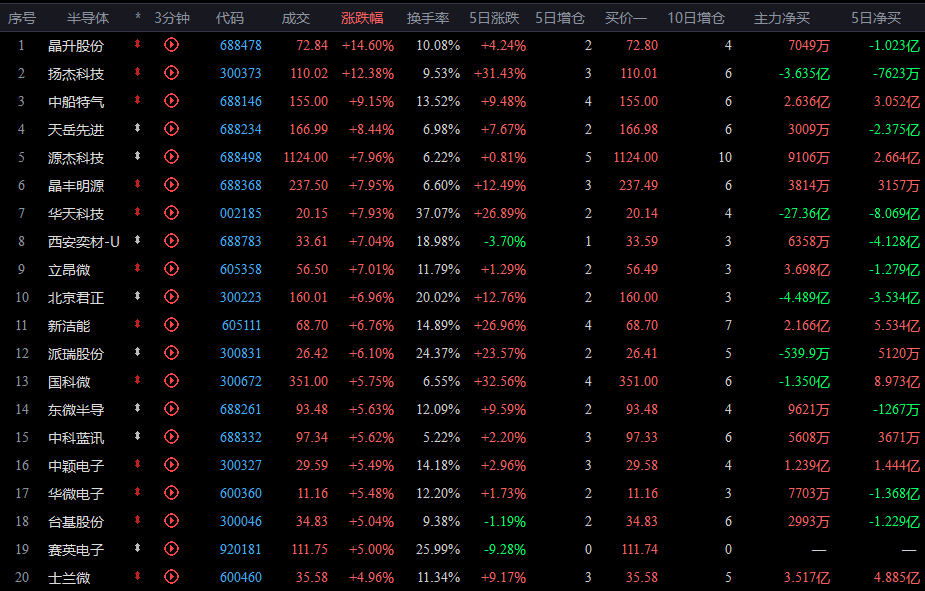Open stock code 002185
The height and width of the screenshot is (591, 925).
point(241,214)
